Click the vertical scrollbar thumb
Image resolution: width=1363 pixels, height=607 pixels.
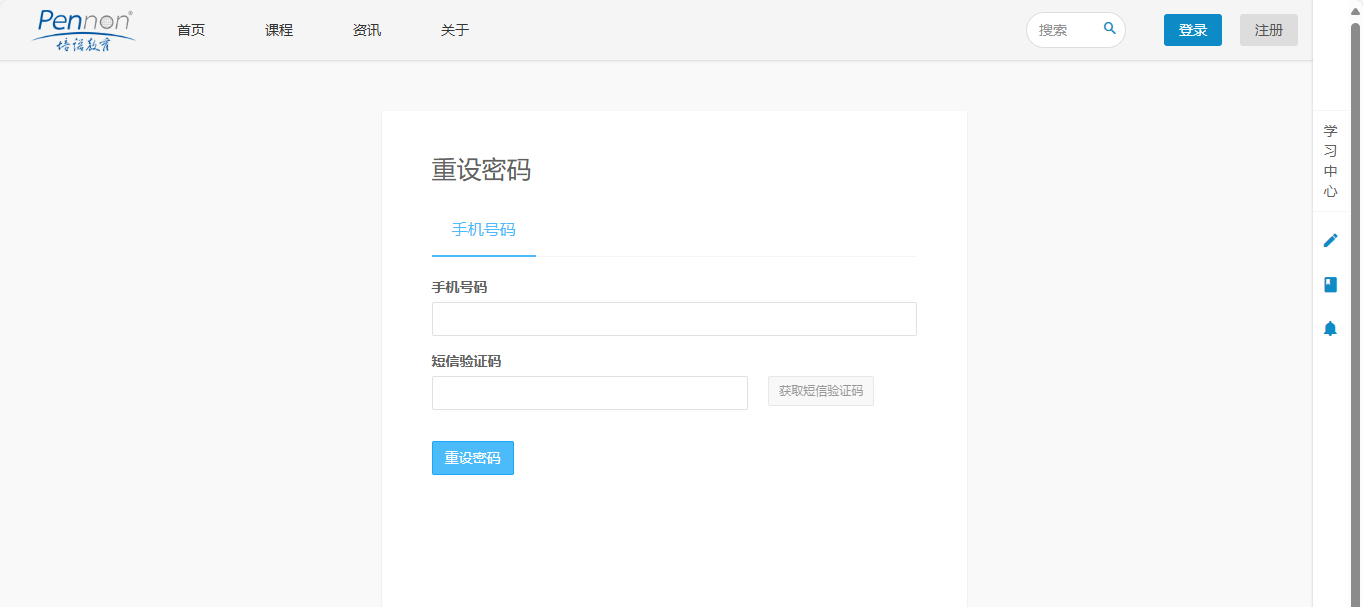coord(1355,300)
